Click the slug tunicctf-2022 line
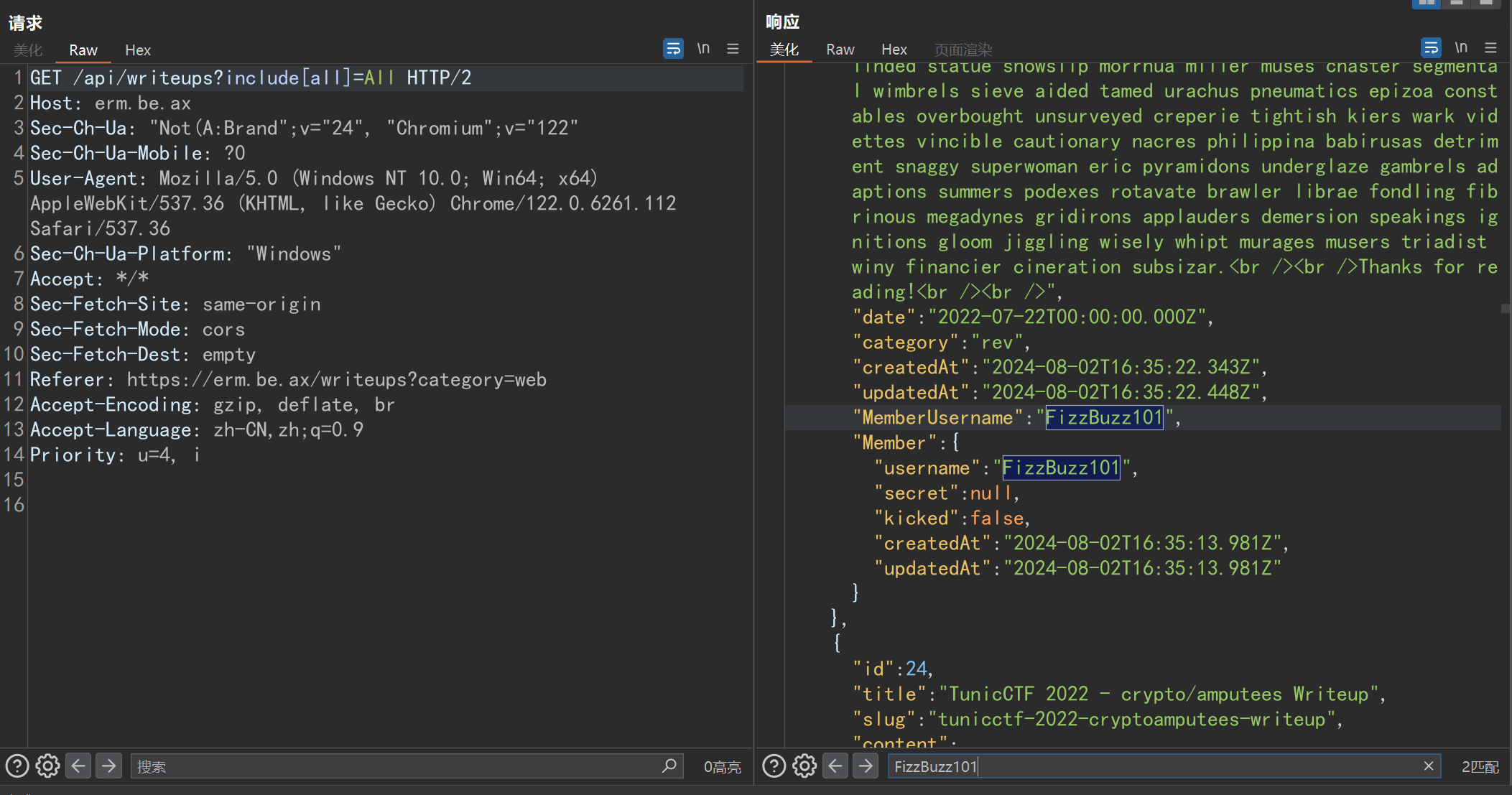Viewport: 1512px width, 795px height. (1097, 720)
